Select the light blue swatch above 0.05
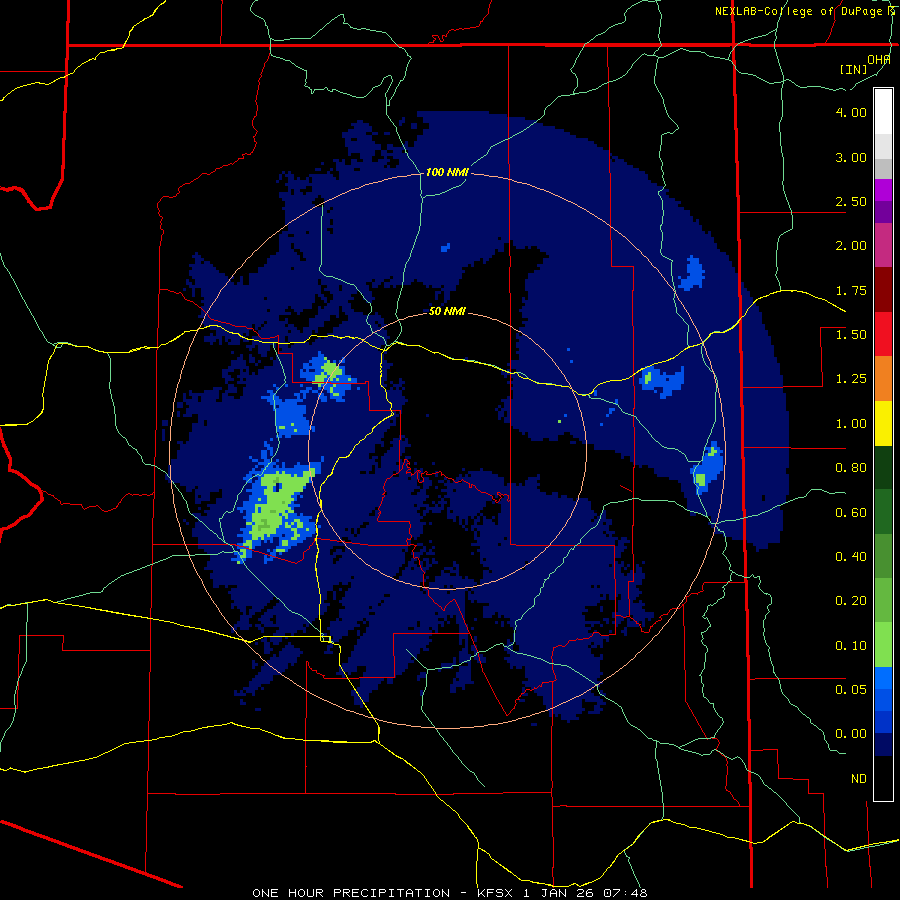The height and width of the screenshot is (900, 900). [883, 678]
